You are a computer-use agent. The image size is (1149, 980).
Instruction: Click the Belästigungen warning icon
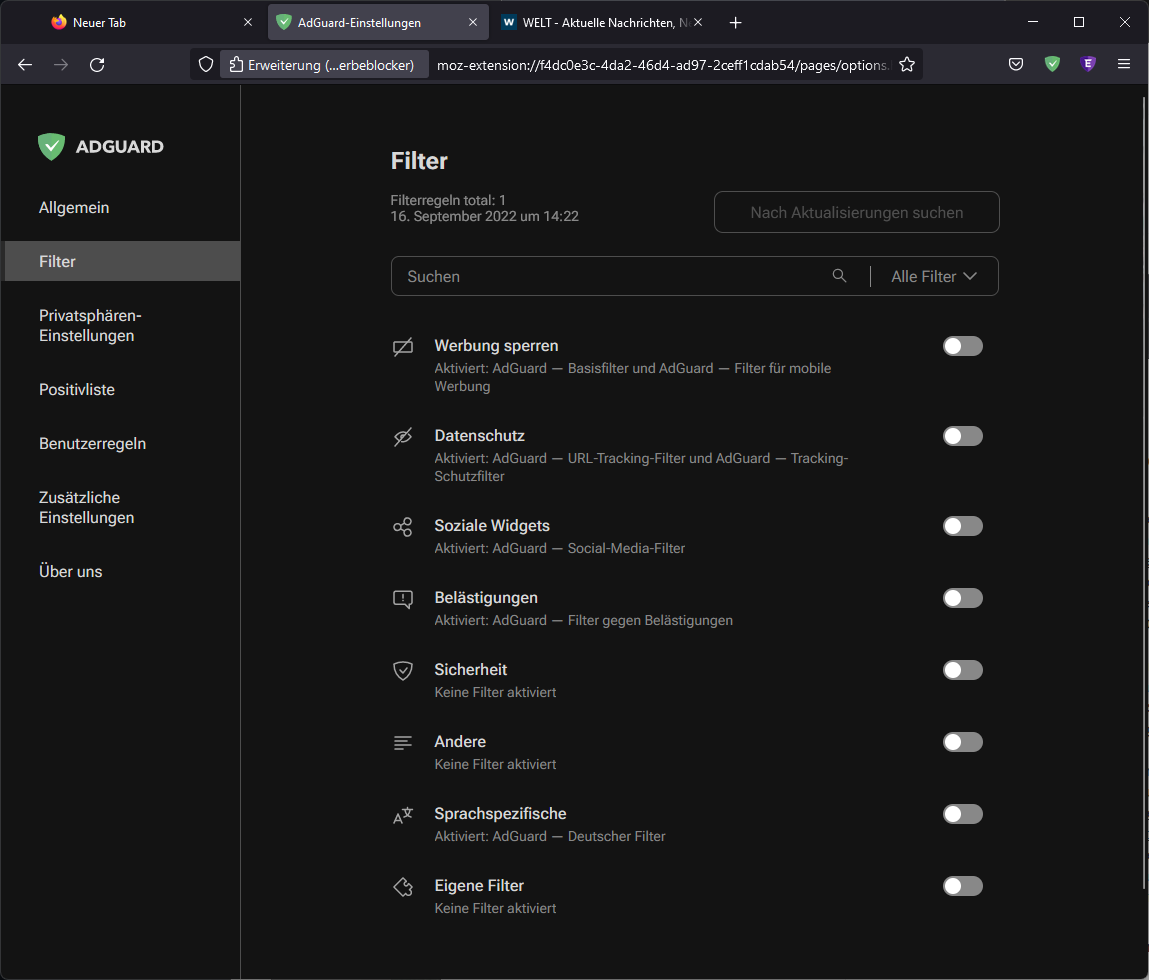tap(403, 598)
